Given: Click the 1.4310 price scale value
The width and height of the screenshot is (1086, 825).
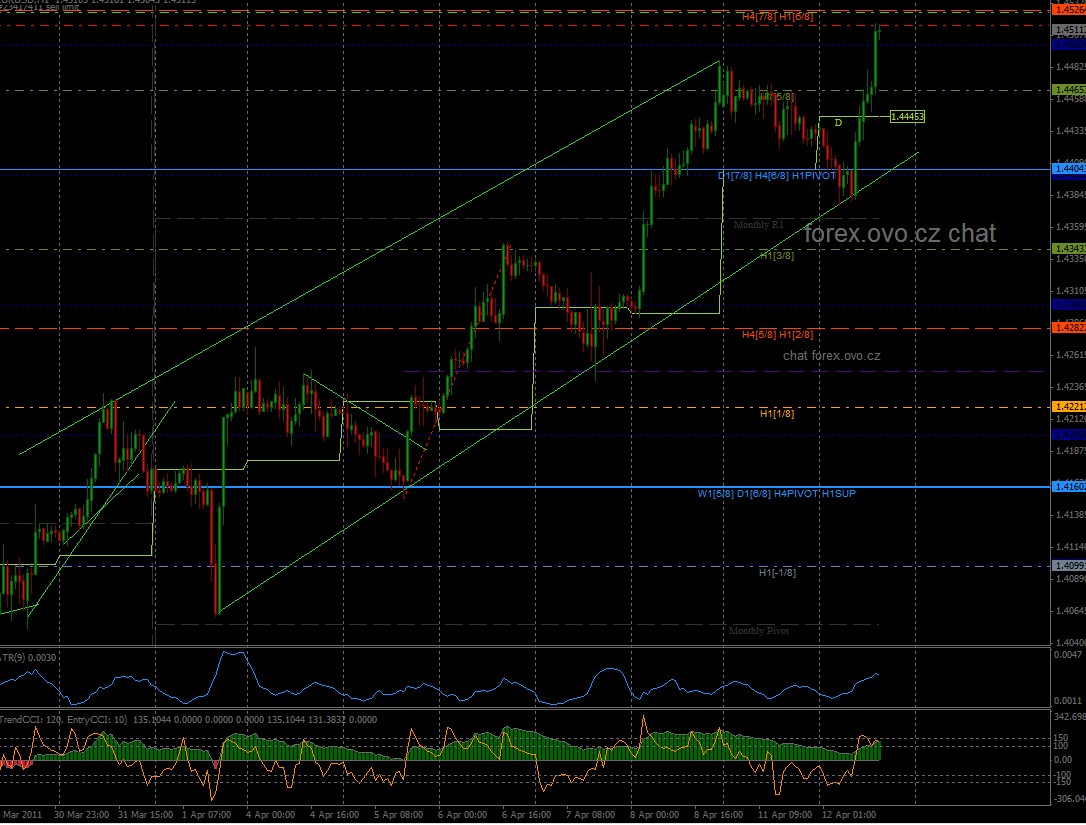Looking at the screenshot, I should click(1070, 291).
